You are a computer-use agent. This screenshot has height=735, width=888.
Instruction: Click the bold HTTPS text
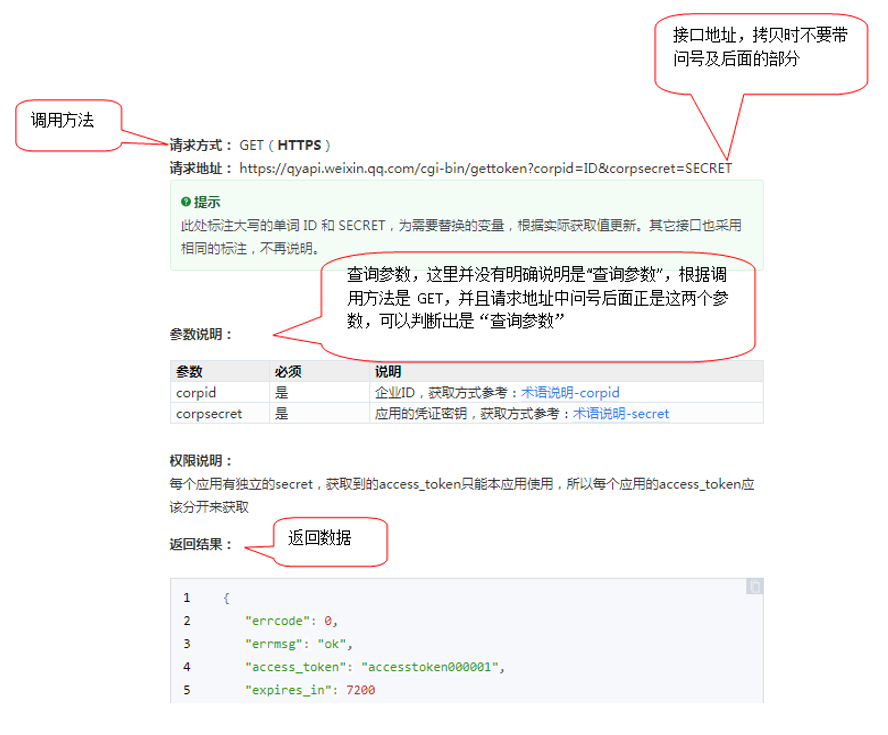299,145
